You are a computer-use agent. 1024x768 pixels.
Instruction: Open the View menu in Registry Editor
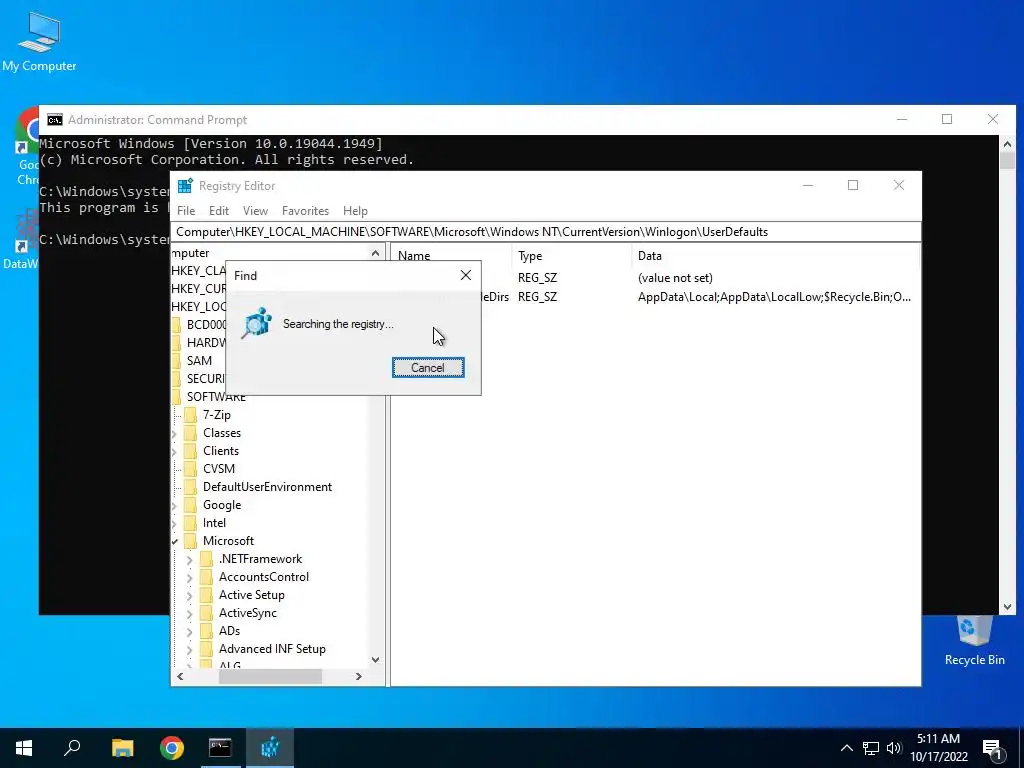255,211
